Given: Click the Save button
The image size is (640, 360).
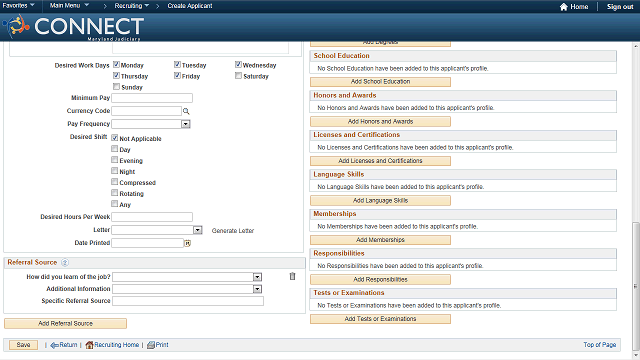Looking at the screenshot, I should [23, 345].
